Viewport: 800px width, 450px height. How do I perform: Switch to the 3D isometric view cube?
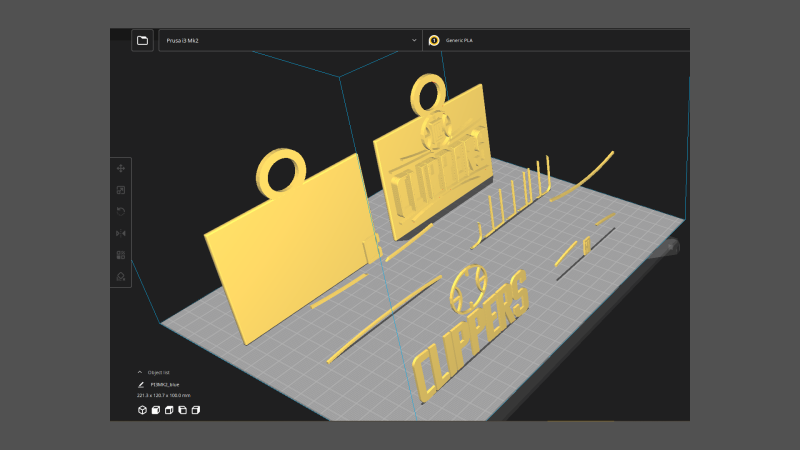142,410
